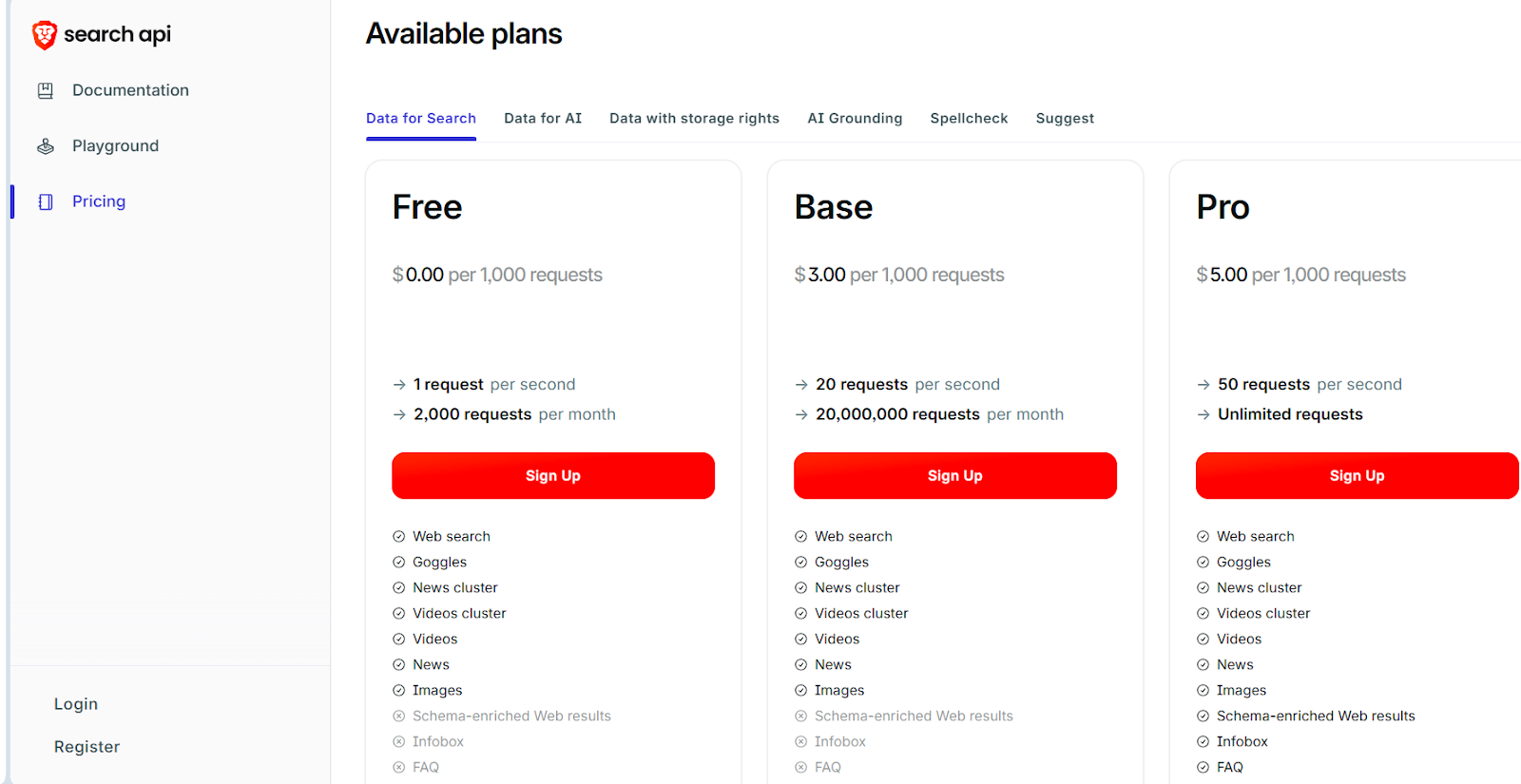Sign Up for the Base plan
This screenshot has height=784, width=1521.
954,475
